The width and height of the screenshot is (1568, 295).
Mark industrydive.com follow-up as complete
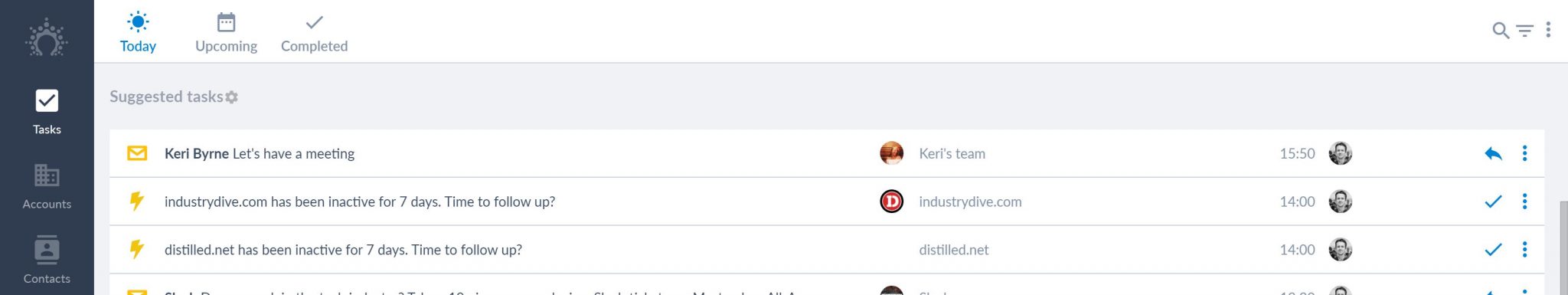[1493, 202]
